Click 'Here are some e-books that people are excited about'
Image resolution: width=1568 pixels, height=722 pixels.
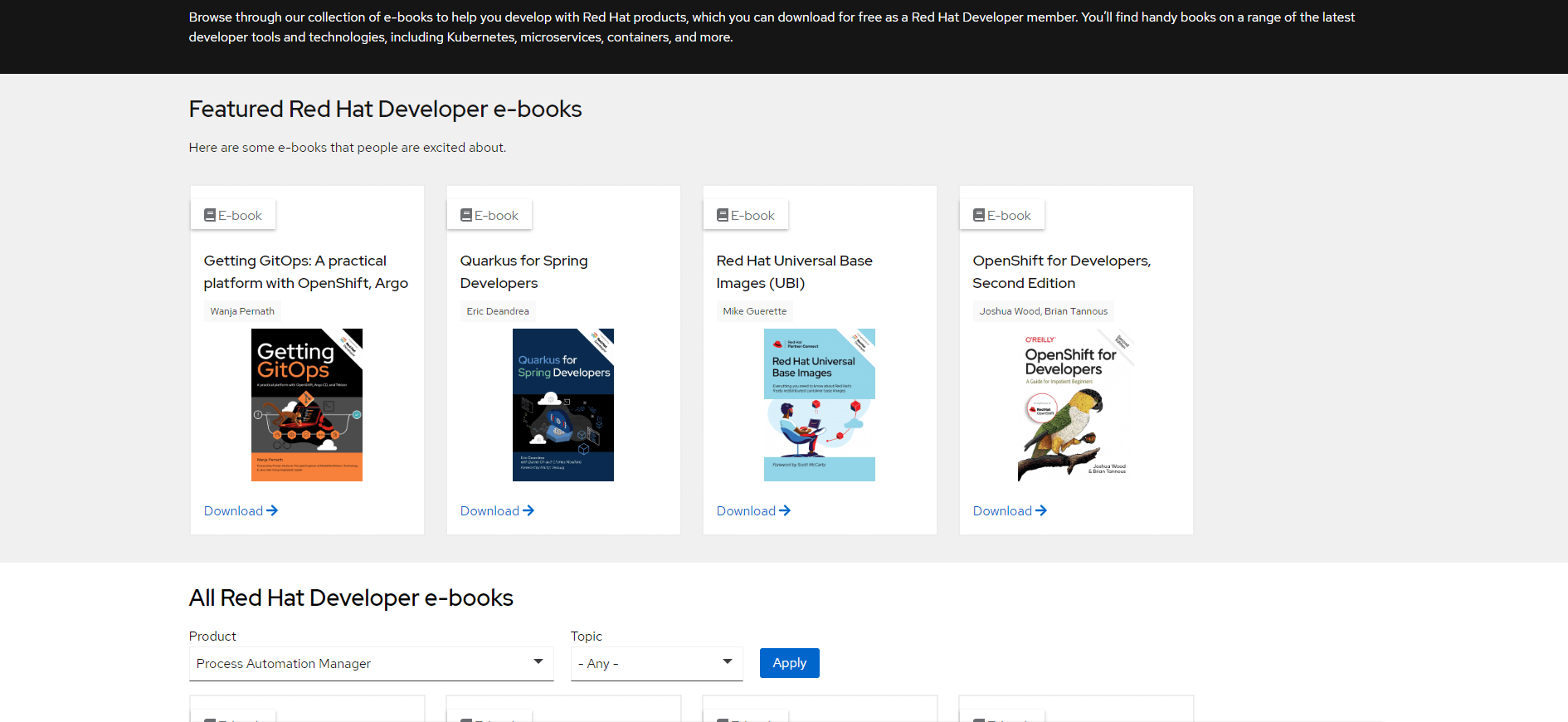point(348,148)
